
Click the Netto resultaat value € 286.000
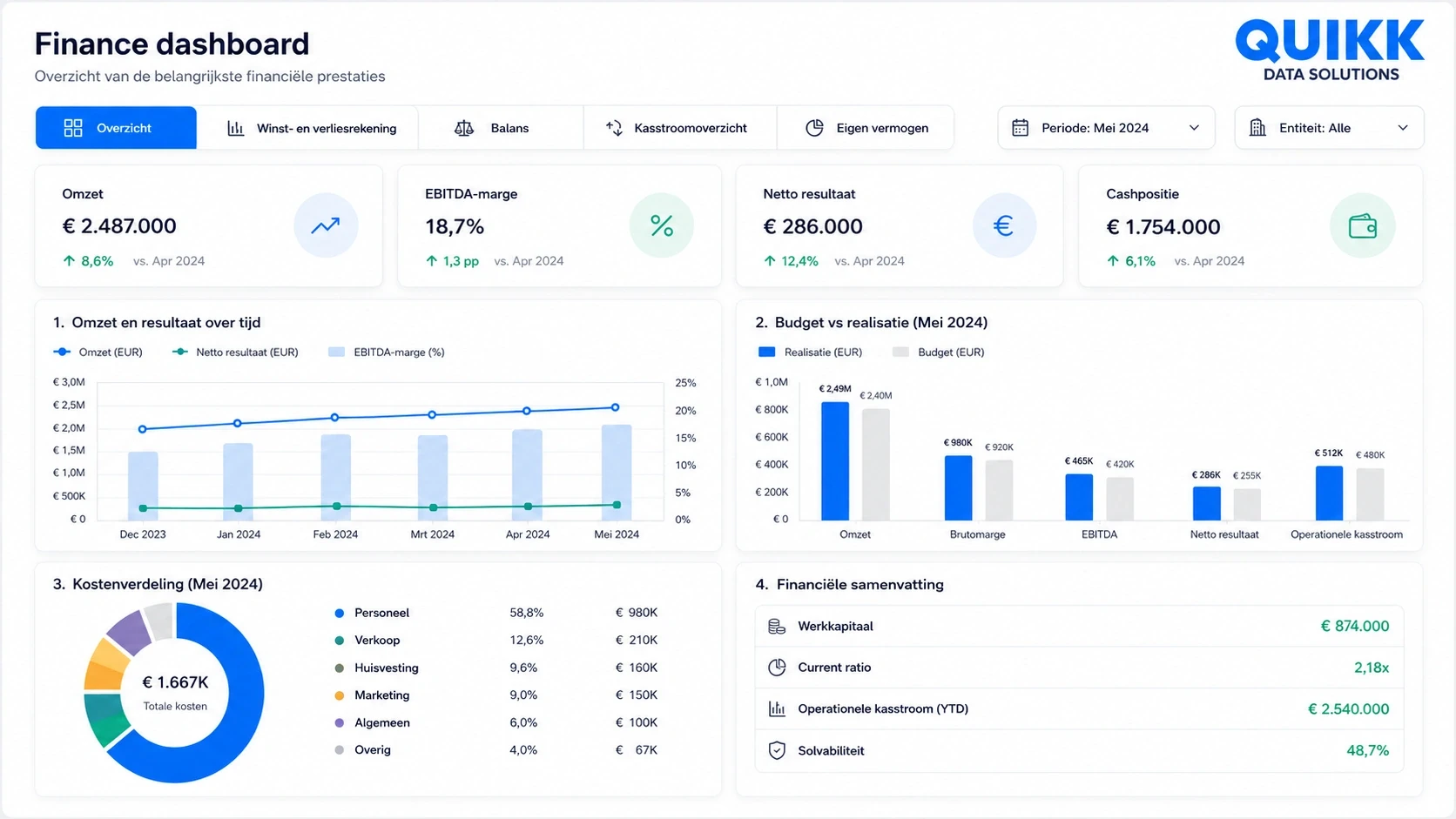click(x=813, y=227)
